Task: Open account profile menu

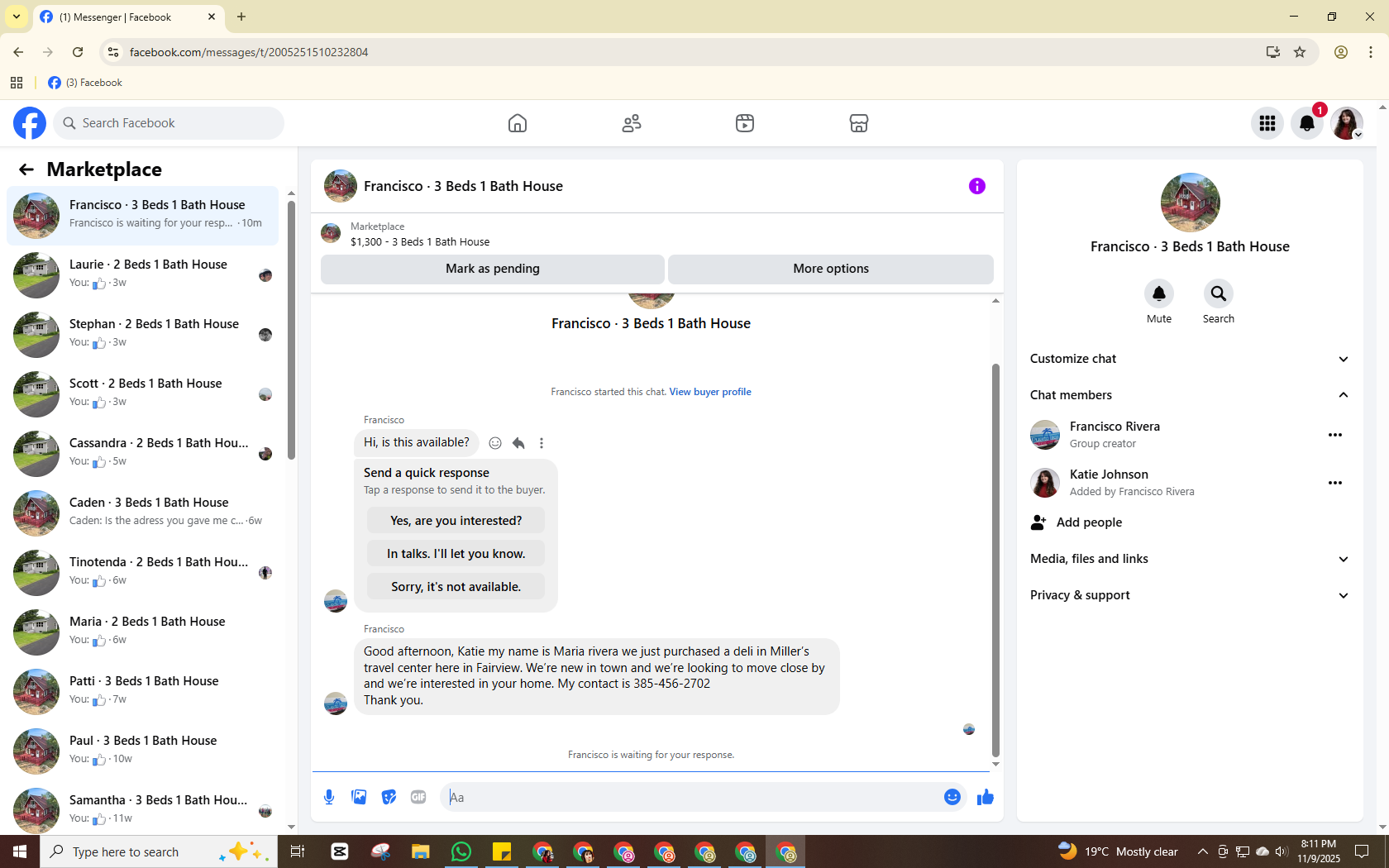Action: pyautogui.click(x=1347, y=123)
